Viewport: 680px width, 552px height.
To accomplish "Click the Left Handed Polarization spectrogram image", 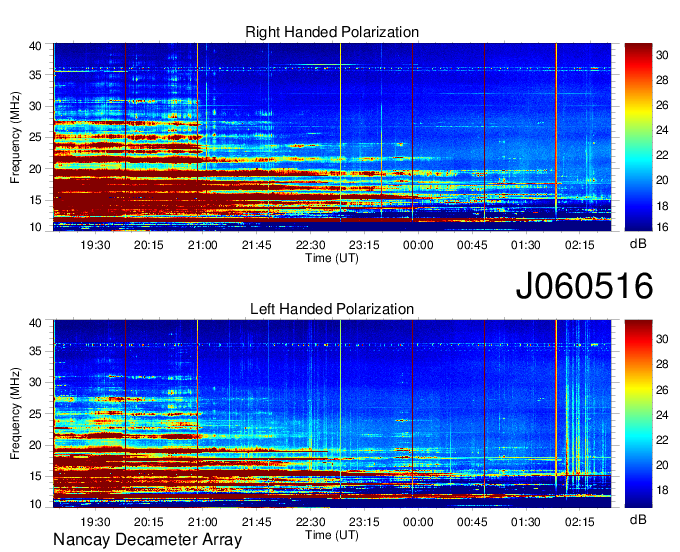I will pyautogui.click(x=332, y=414).
